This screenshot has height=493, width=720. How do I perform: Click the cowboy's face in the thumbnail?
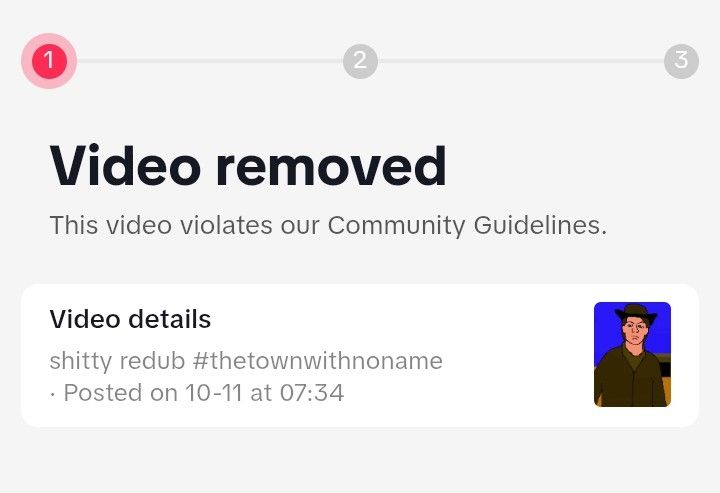coord(635,331)
